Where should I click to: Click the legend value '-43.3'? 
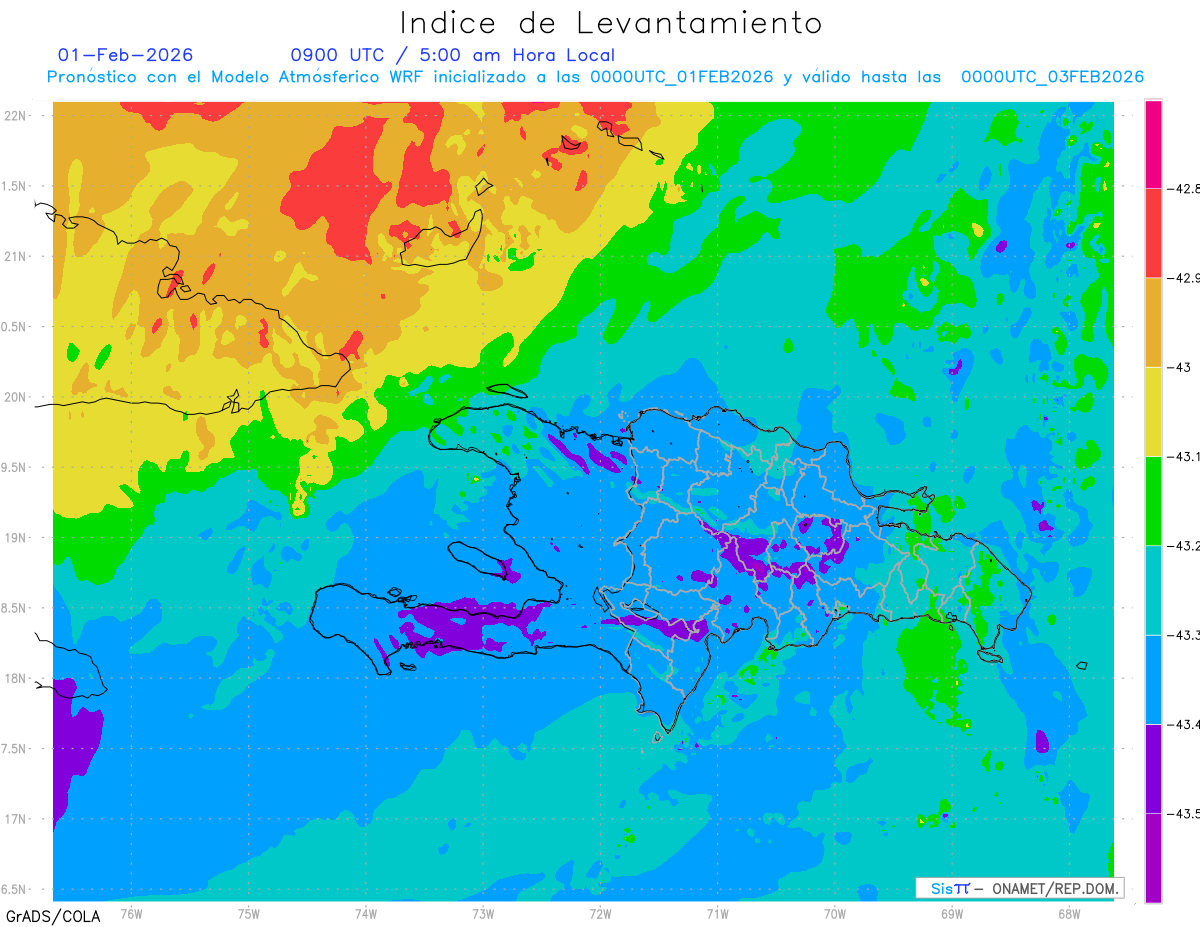coord(1184,635)
